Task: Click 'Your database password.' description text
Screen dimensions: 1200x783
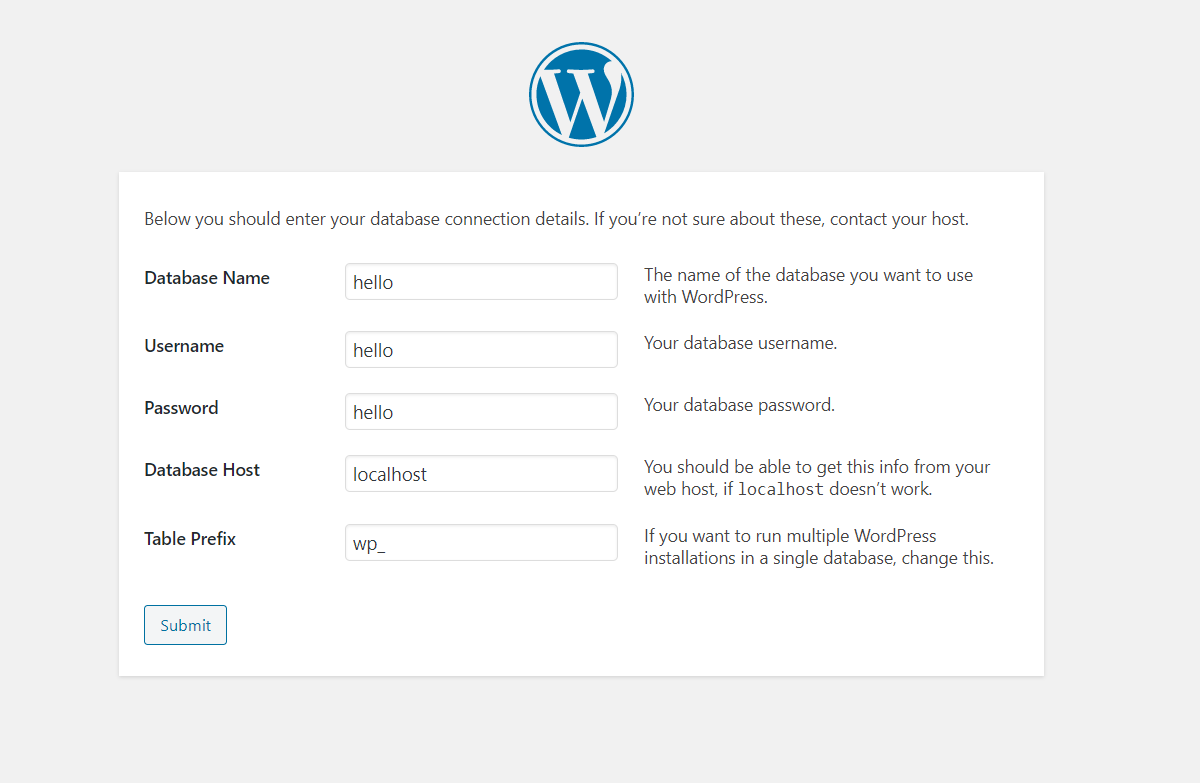Action: 739,405
